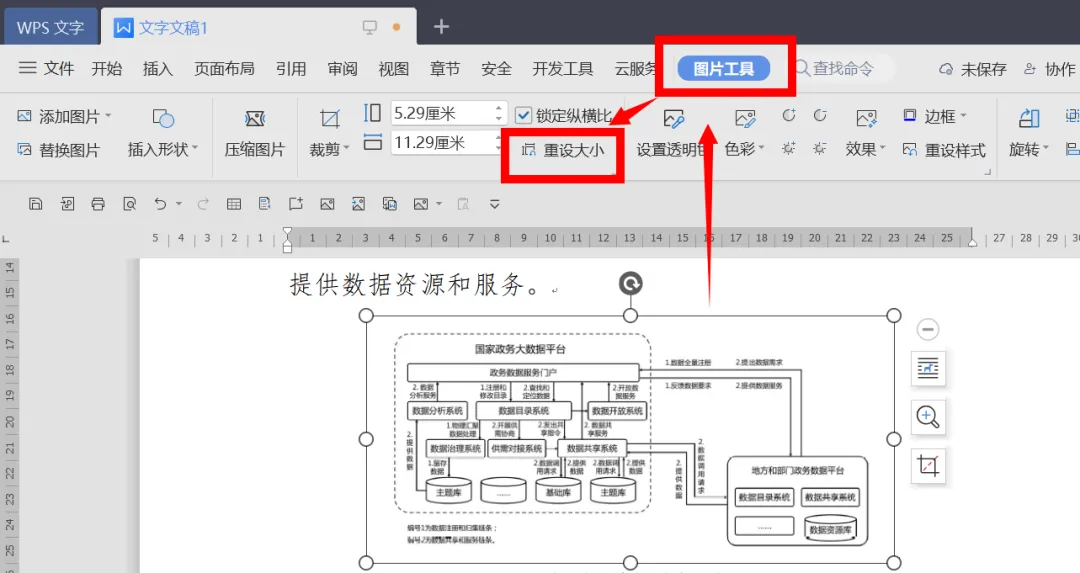
Task: Click the height field stepper arrows
Action: 499,113
